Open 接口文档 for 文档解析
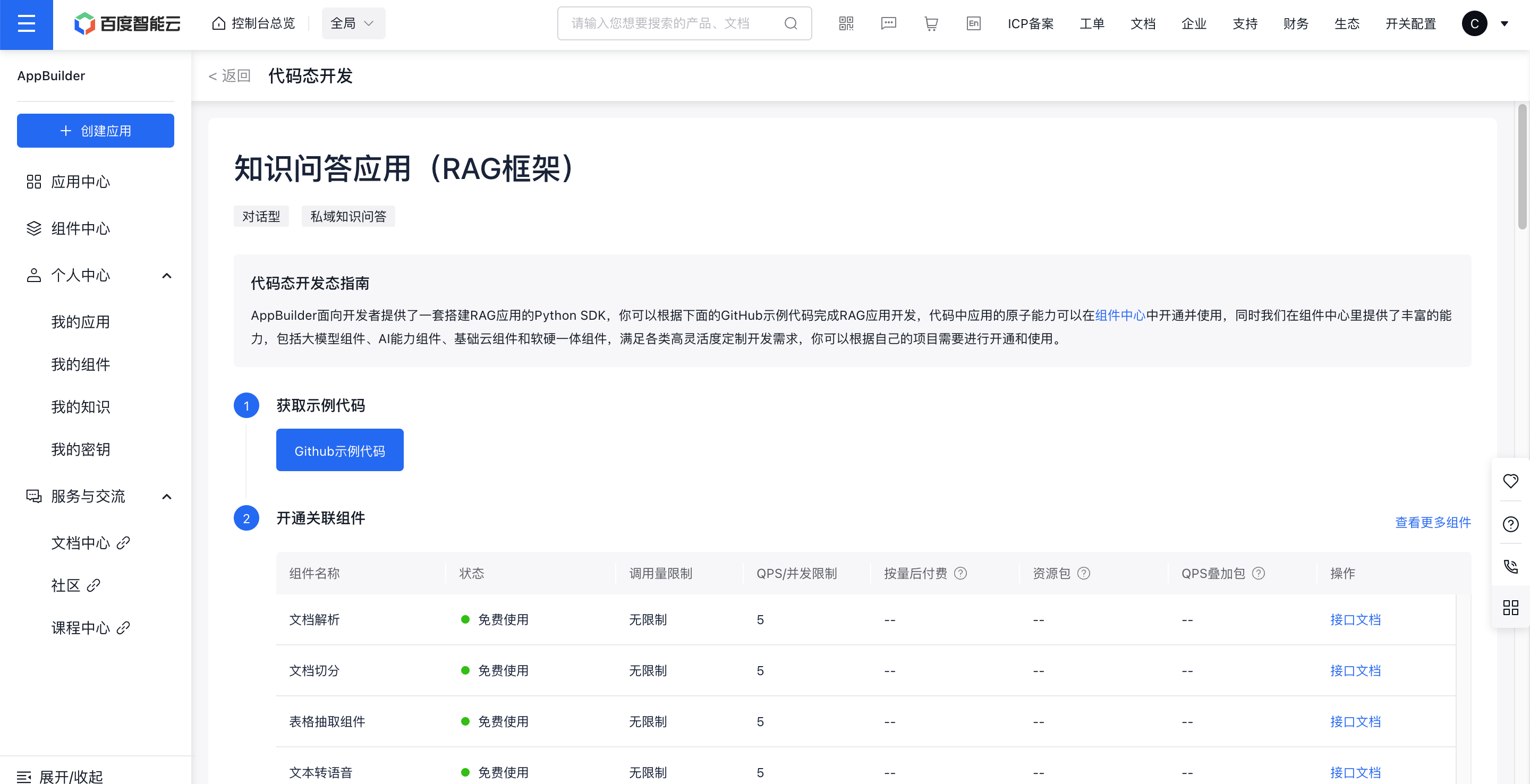The height and width of the screenshot is (784, 1530). pyautogui.click(x=1355, y=619)
